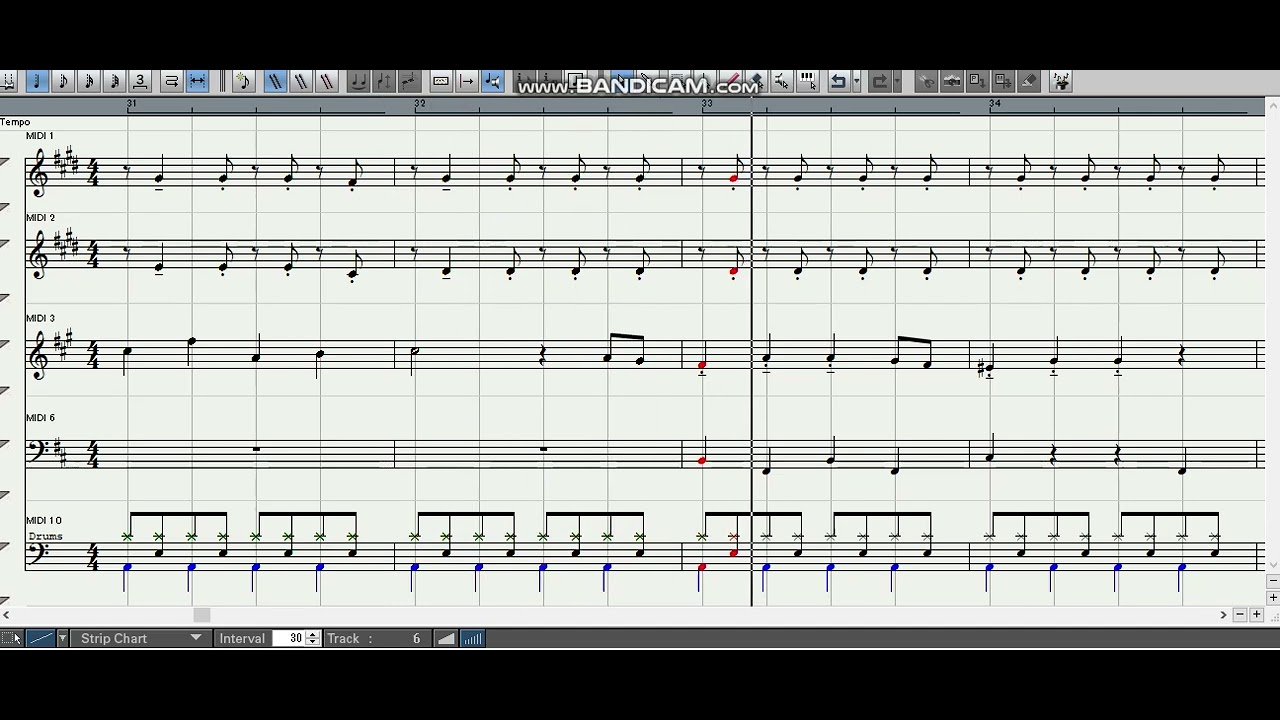Click the Redo arrow button
The width and height of the screenshot is (1280, 720).
880,81
